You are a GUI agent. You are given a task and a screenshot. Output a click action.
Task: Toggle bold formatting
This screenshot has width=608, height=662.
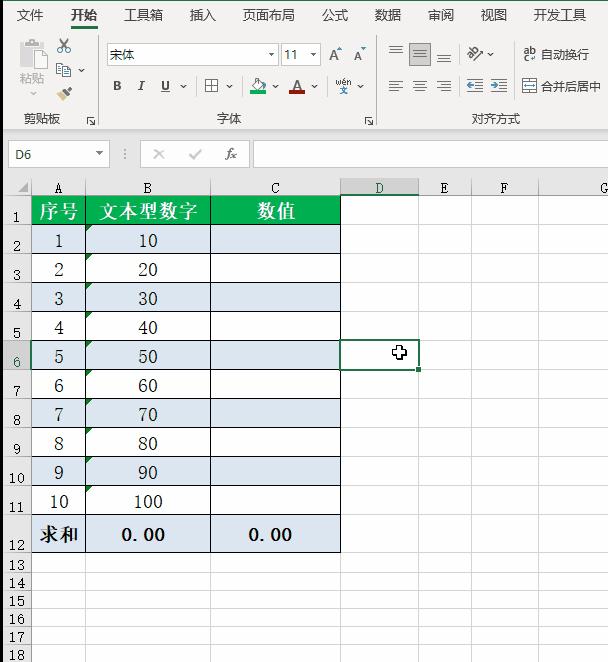(x=117, y=86)
